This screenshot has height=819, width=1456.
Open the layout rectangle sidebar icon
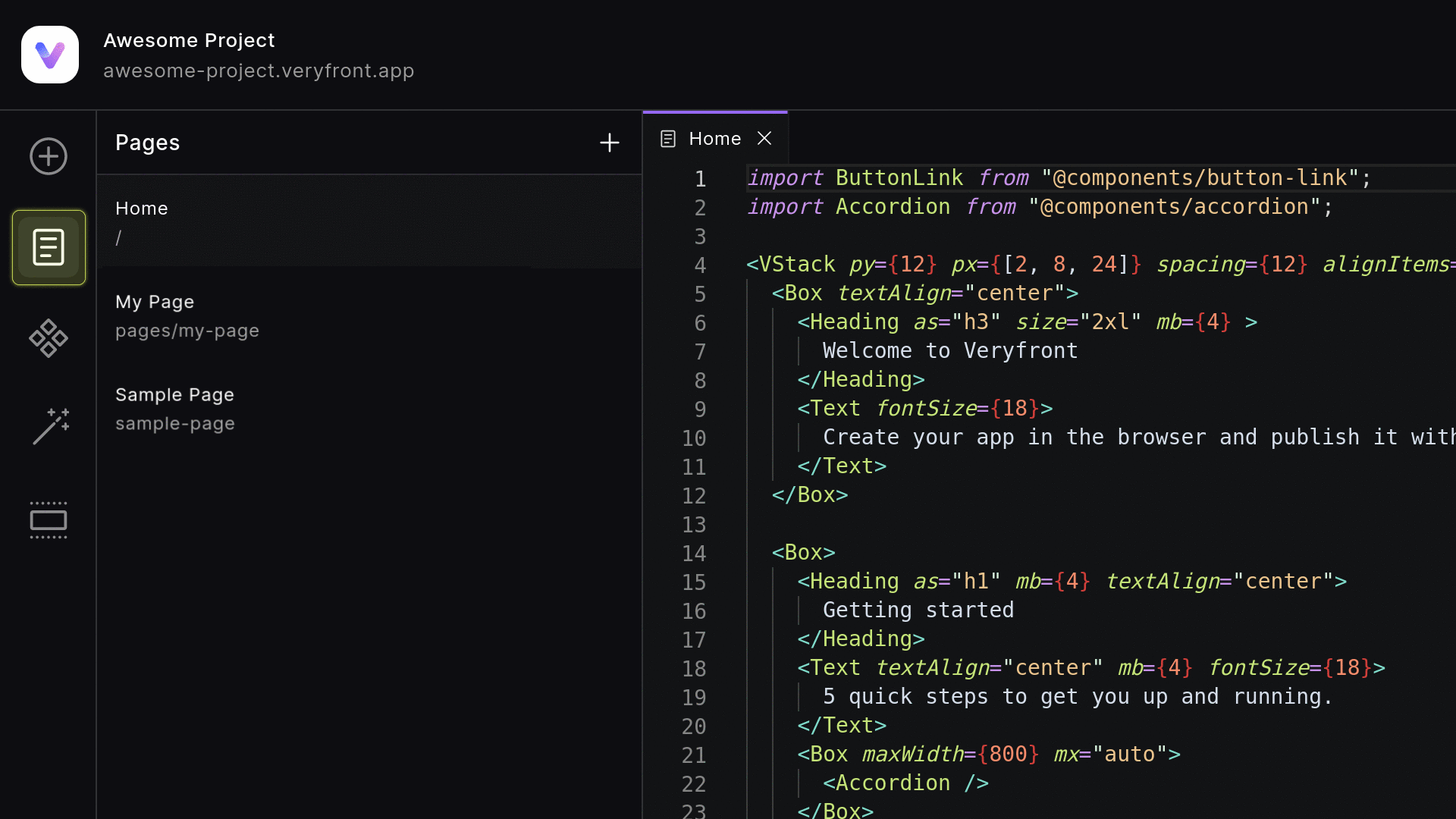(49, 520)
